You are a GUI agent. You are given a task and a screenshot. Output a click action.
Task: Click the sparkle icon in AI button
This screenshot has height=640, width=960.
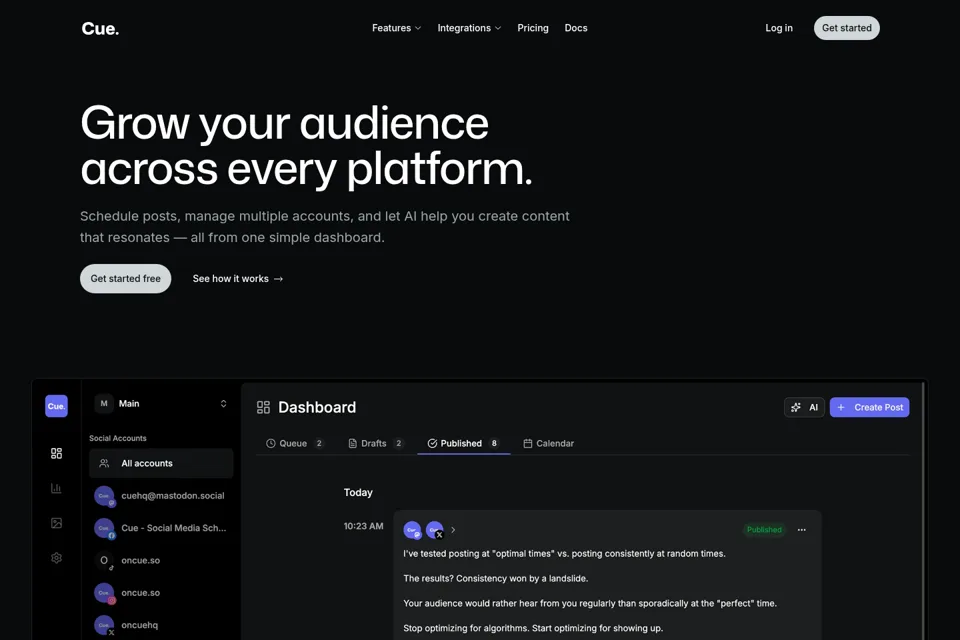click(796, 407)
